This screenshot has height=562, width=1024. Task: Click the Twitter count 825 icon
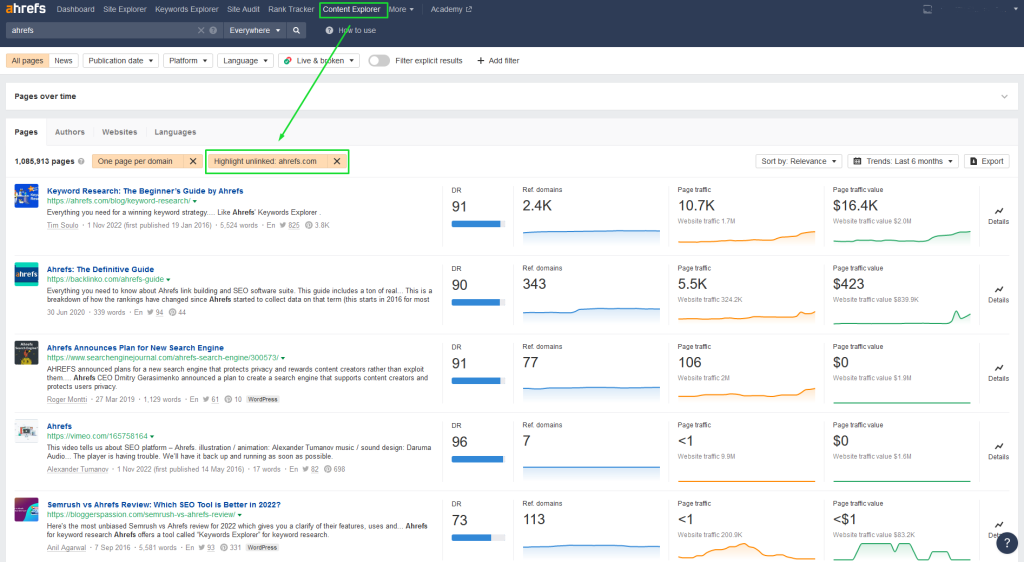point(283,225)
